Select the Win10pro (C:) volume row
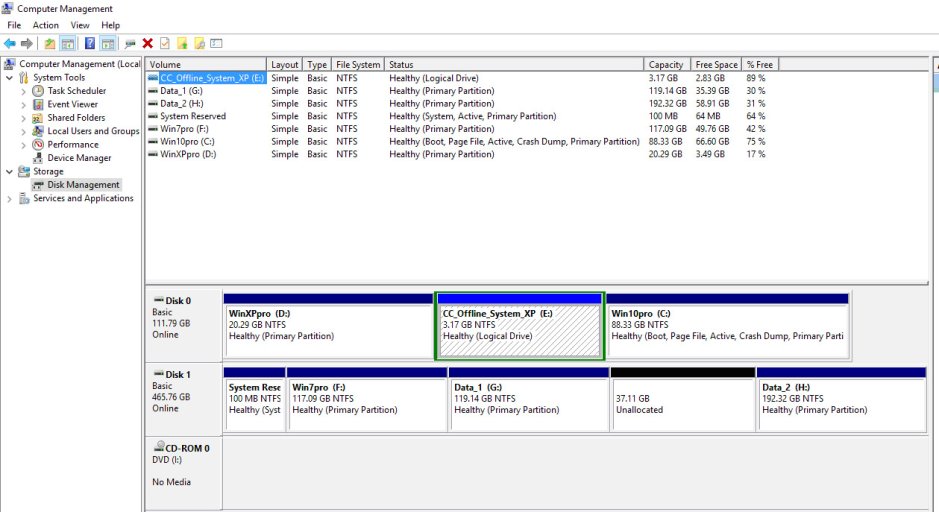The height and width of the screenshot is (512, 939). point(461,141)
